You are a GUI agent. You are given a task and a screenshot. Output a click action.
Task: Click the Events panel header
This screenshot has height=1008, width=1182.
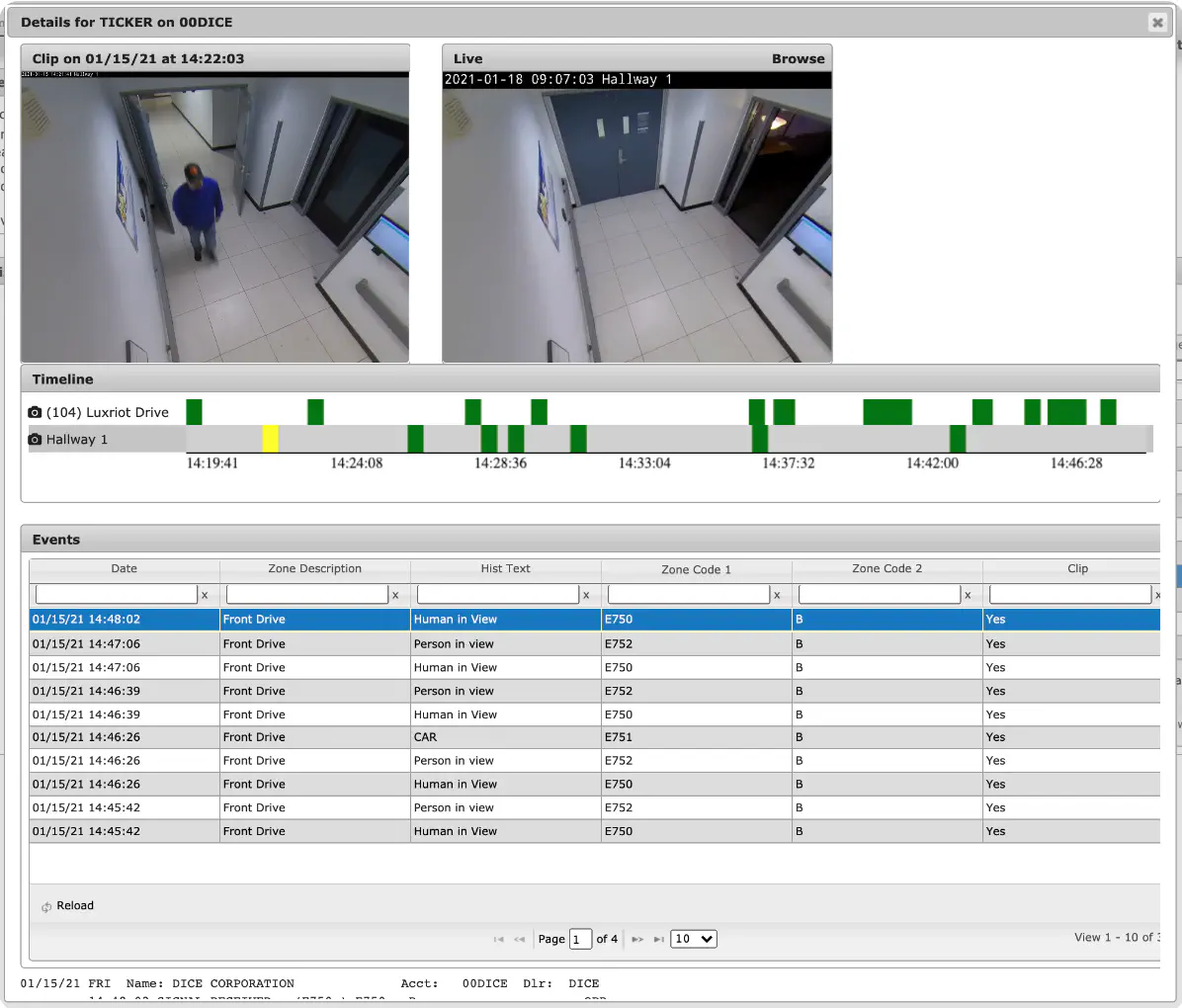click(x=590, y=540)
